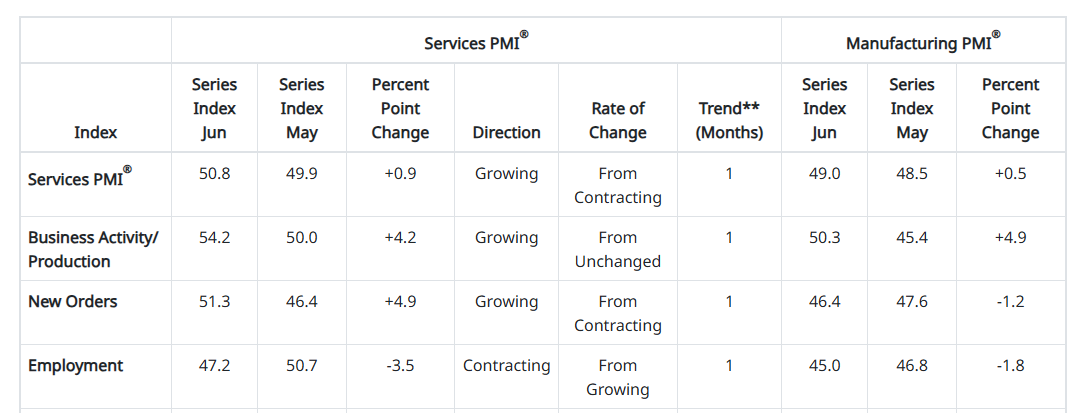Image resolution: width=1087 pixels, height=413 pixels.
Task: Select the 50.8 Services PMI June value
Action: click(x=214, y=173)
